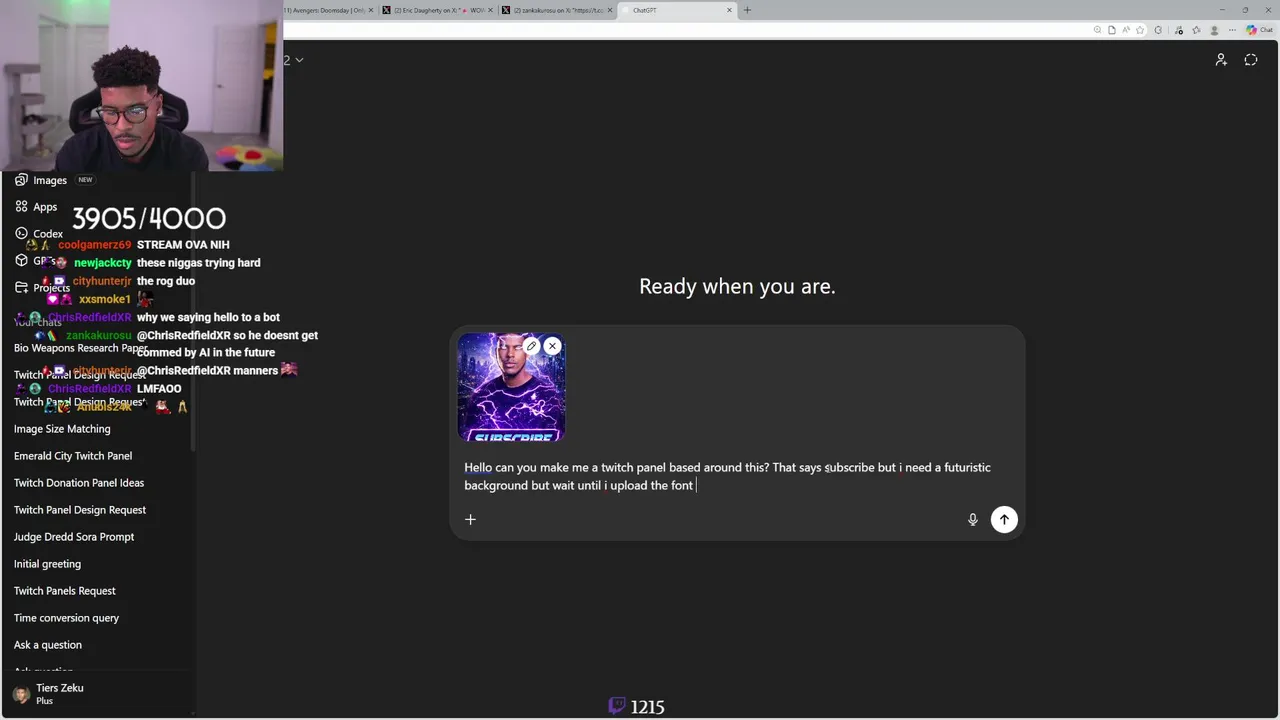Open Copilot Chat button in browser
The image size is (1280, 720).
pos(1259,30)
